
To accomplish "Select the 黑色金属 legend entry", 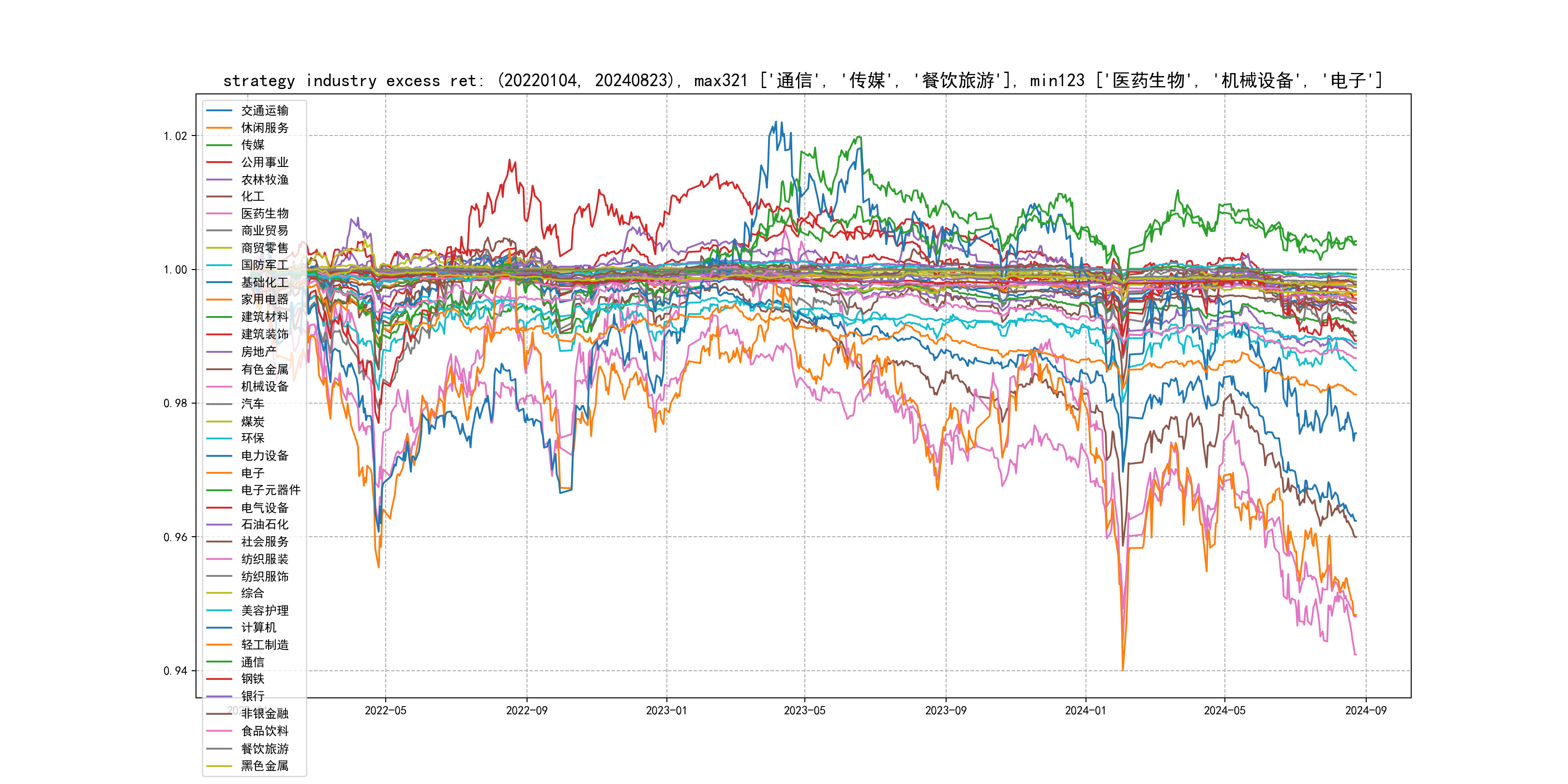I will (x=264, y=766).
